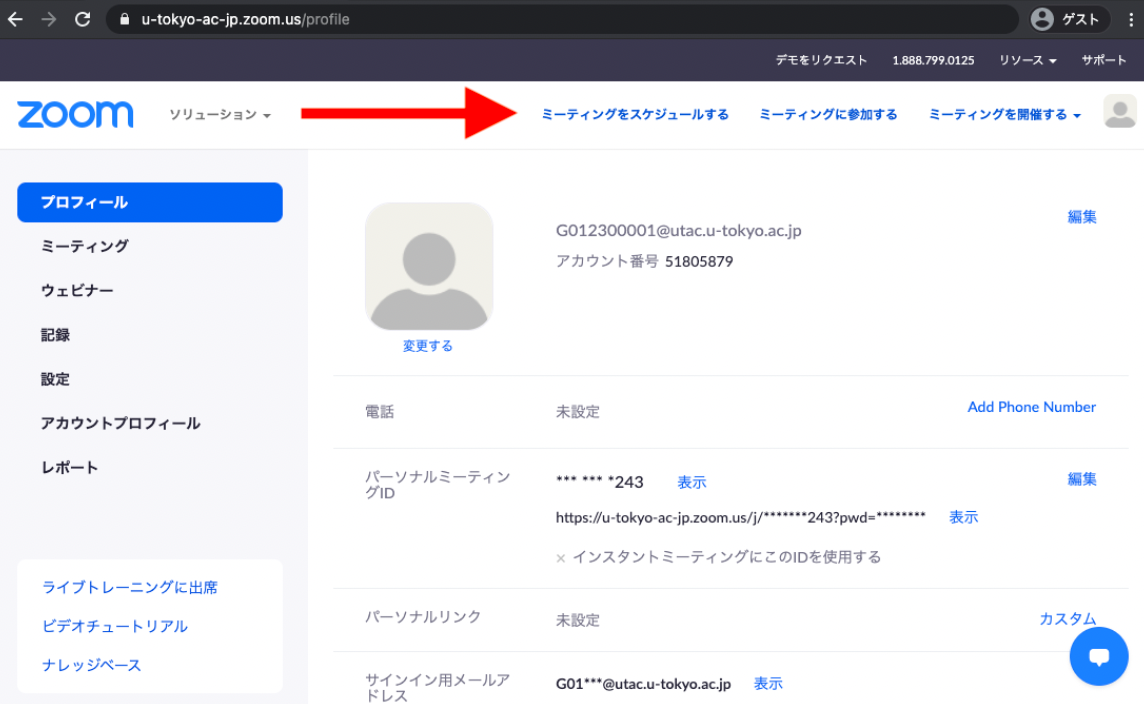Image resolution: width=1144 pixels, height=704 pixels.
Task: Click 編集 for personal meeting ID
Action: pyautogui.click(x=1082, y=479)
